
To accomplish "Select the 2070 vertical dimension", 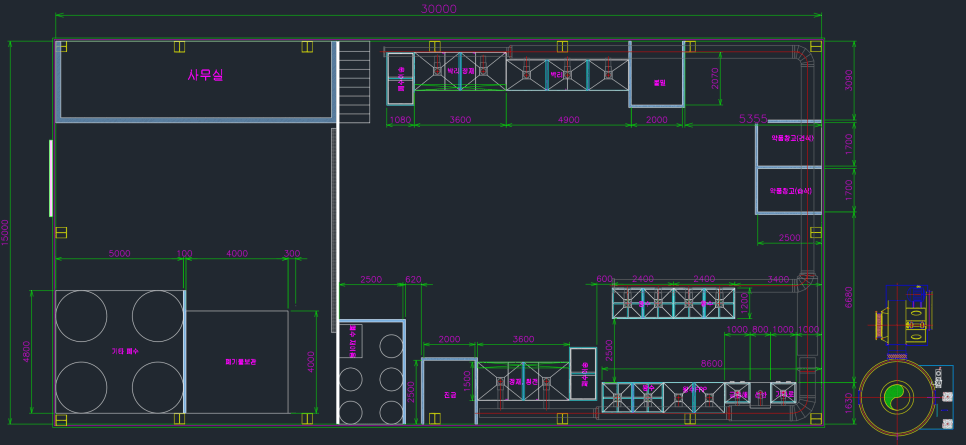I will pos(715,78).
